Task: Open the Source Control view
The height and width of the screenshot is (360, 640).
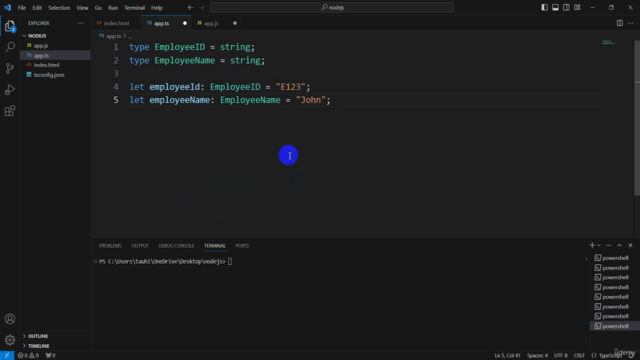Action: (10, 68)
